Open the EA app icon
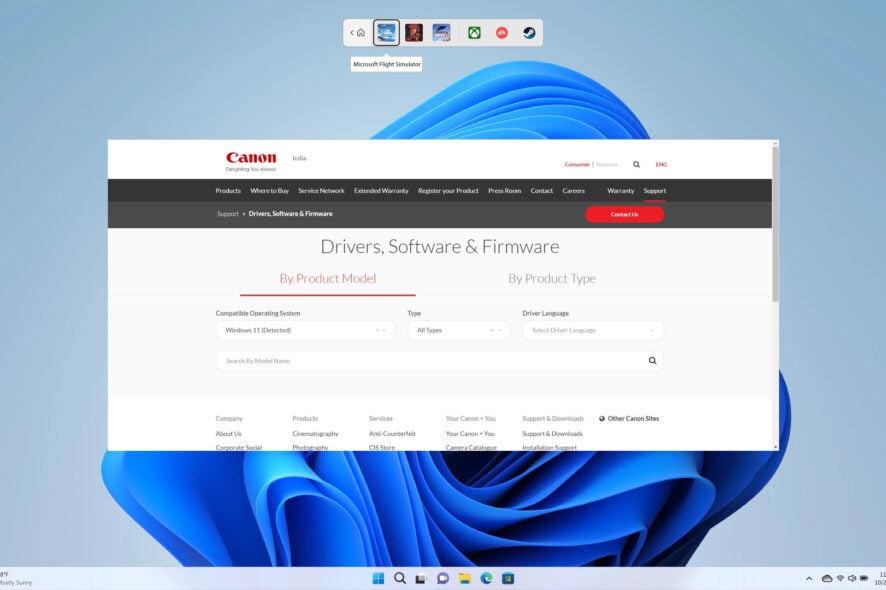Viewport: 886px width, 590px height. [x=502, y=33]
